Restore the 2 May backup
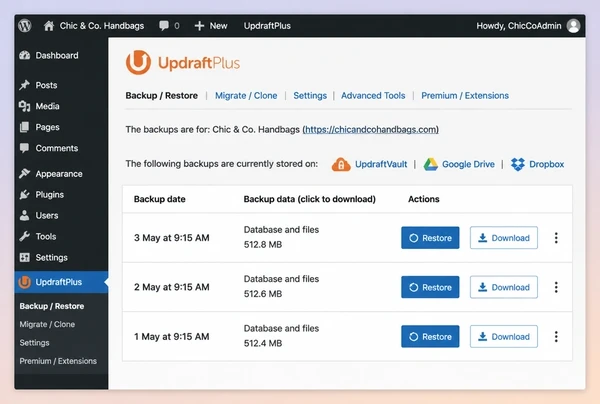 pyautogui.click(x=430, y=287)
